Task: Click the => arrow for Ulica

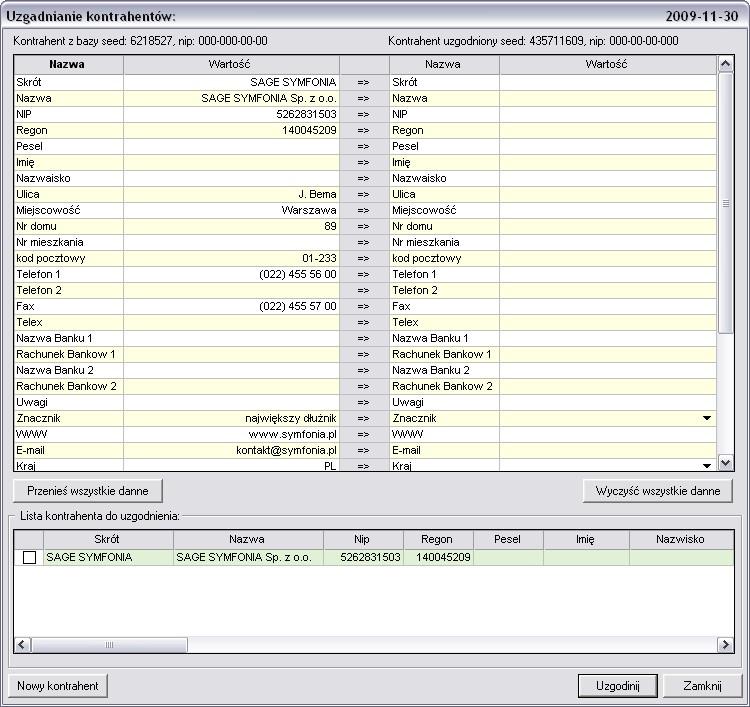Action: (364, 194)
